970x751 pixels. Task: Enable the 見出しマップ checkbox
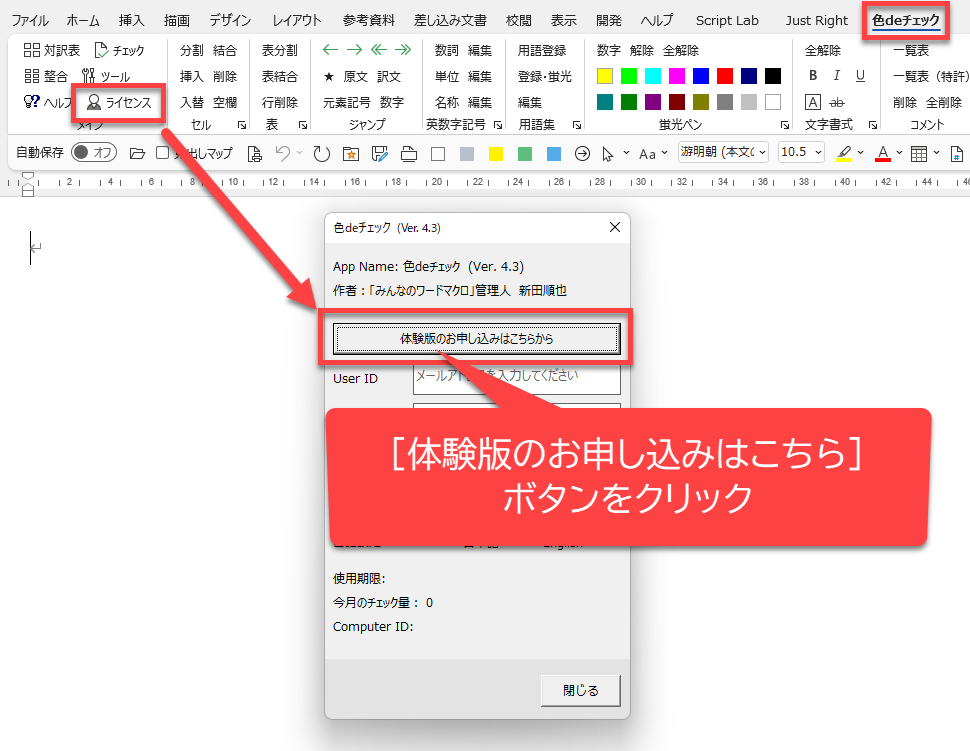coord(163,153)
